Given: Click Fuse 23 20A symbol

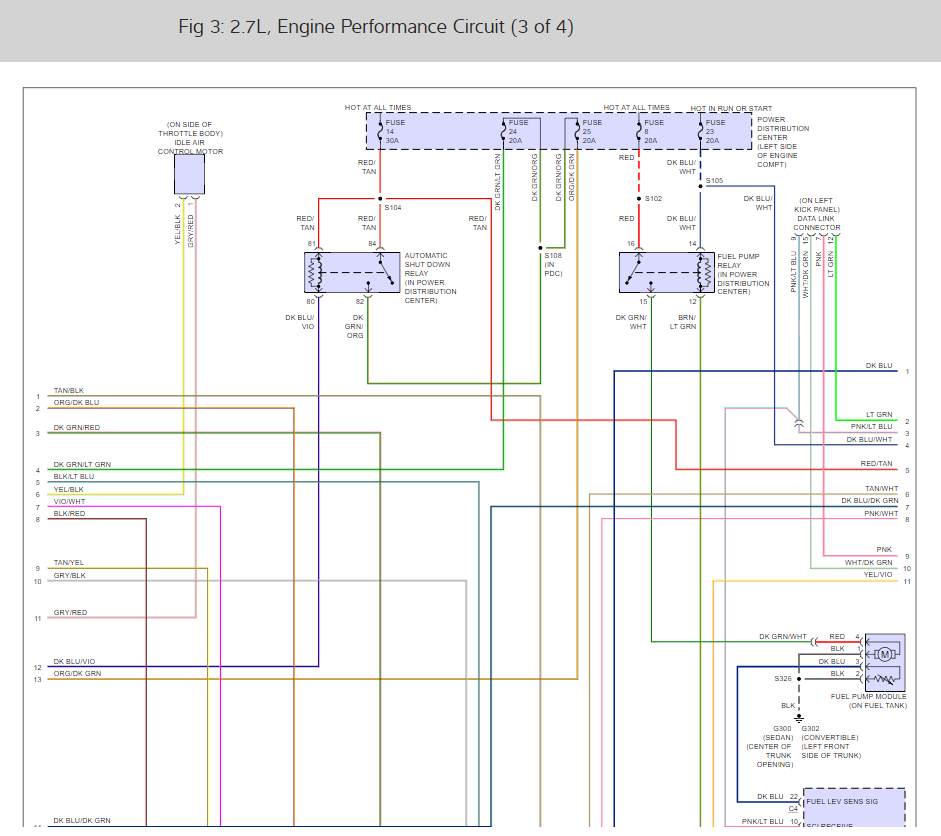Looking at the screenshot, I should coord(700,131).
